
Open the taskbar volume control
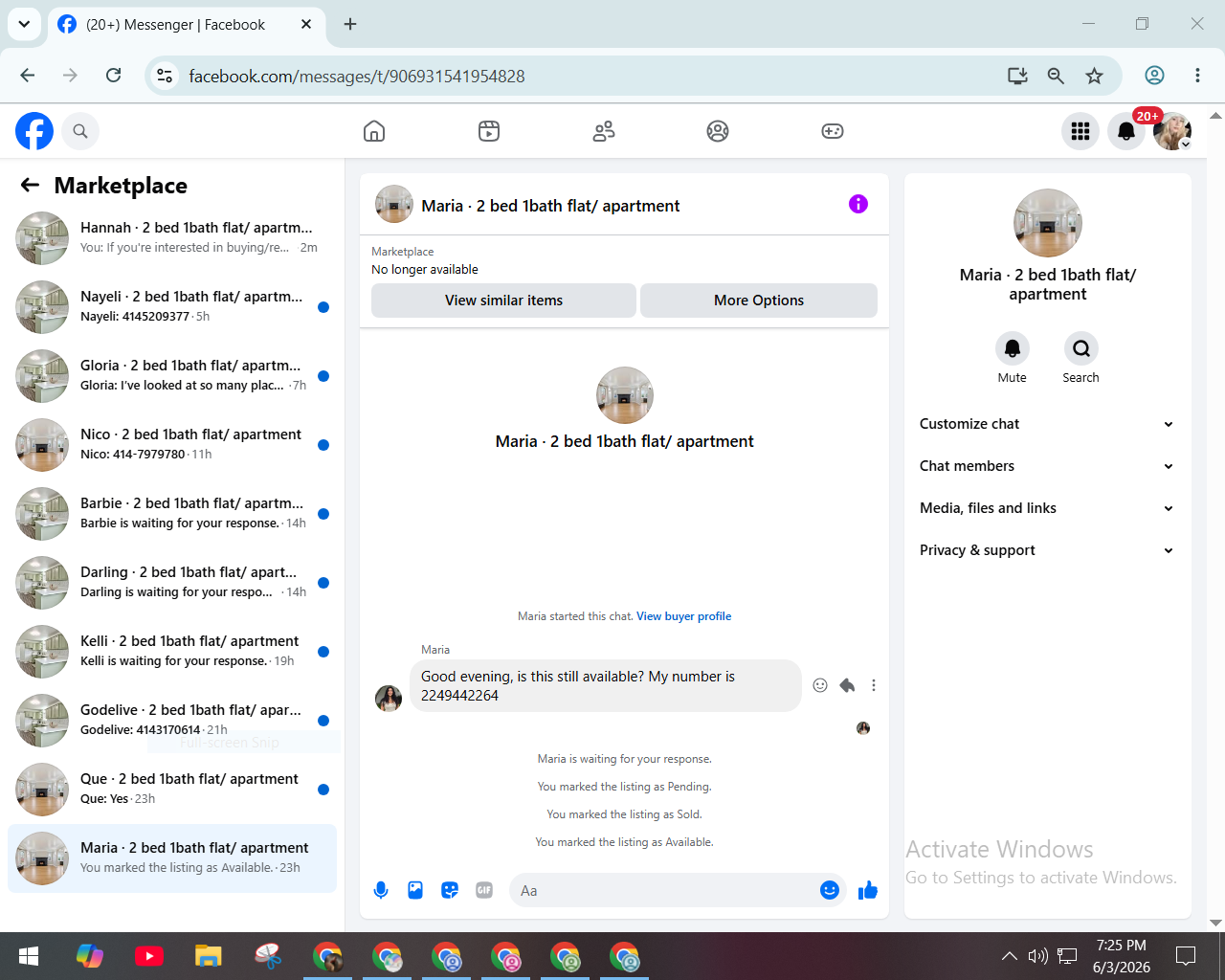(1038, 956)
